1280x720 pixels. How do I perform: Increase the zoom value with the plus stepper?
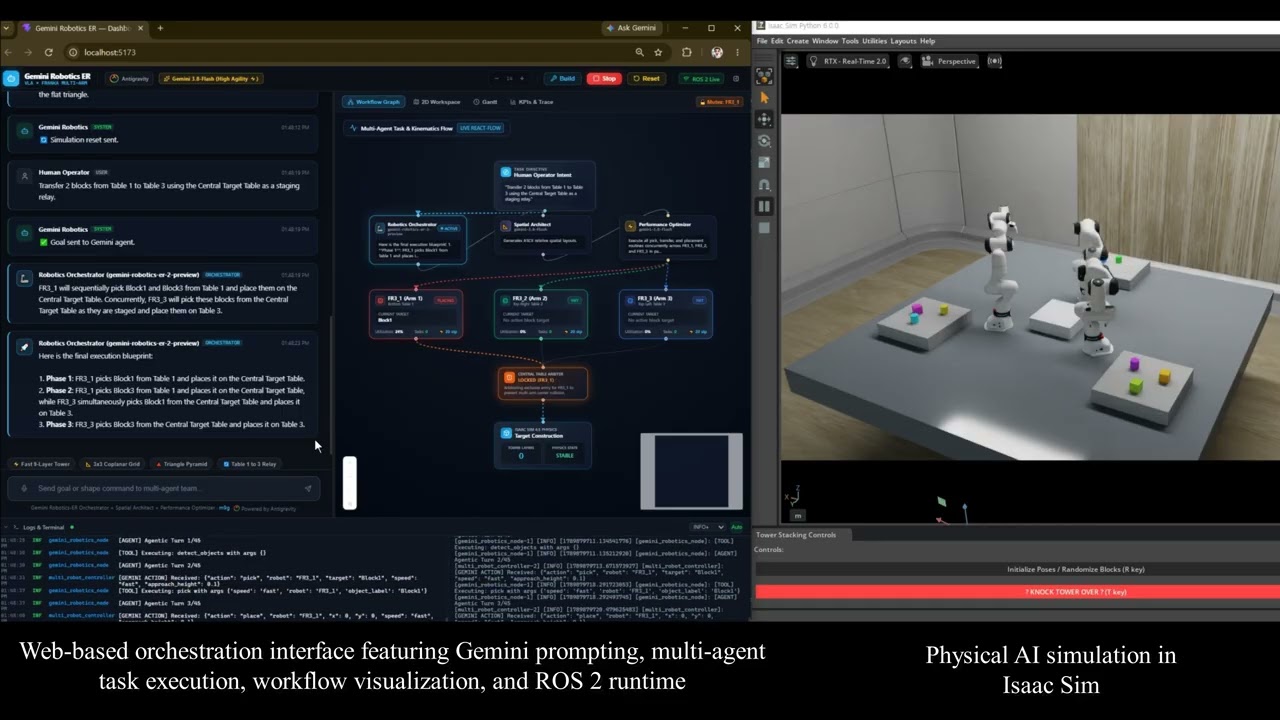click(523, 78)
